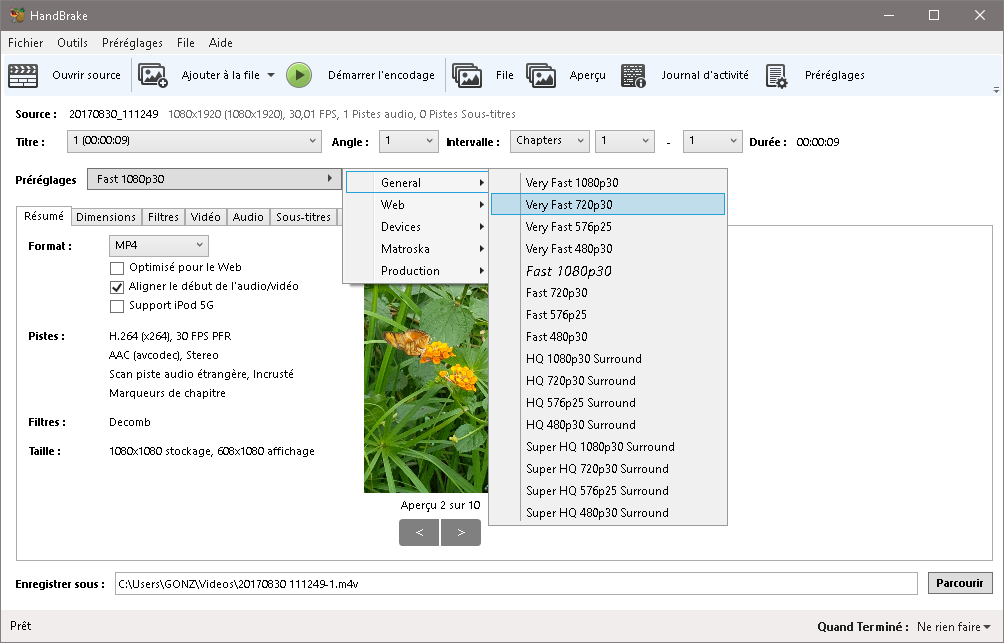Screen dimensions: 1004x643
Task: Select Very Fast 720p30 preset
Action: (607, 204)
